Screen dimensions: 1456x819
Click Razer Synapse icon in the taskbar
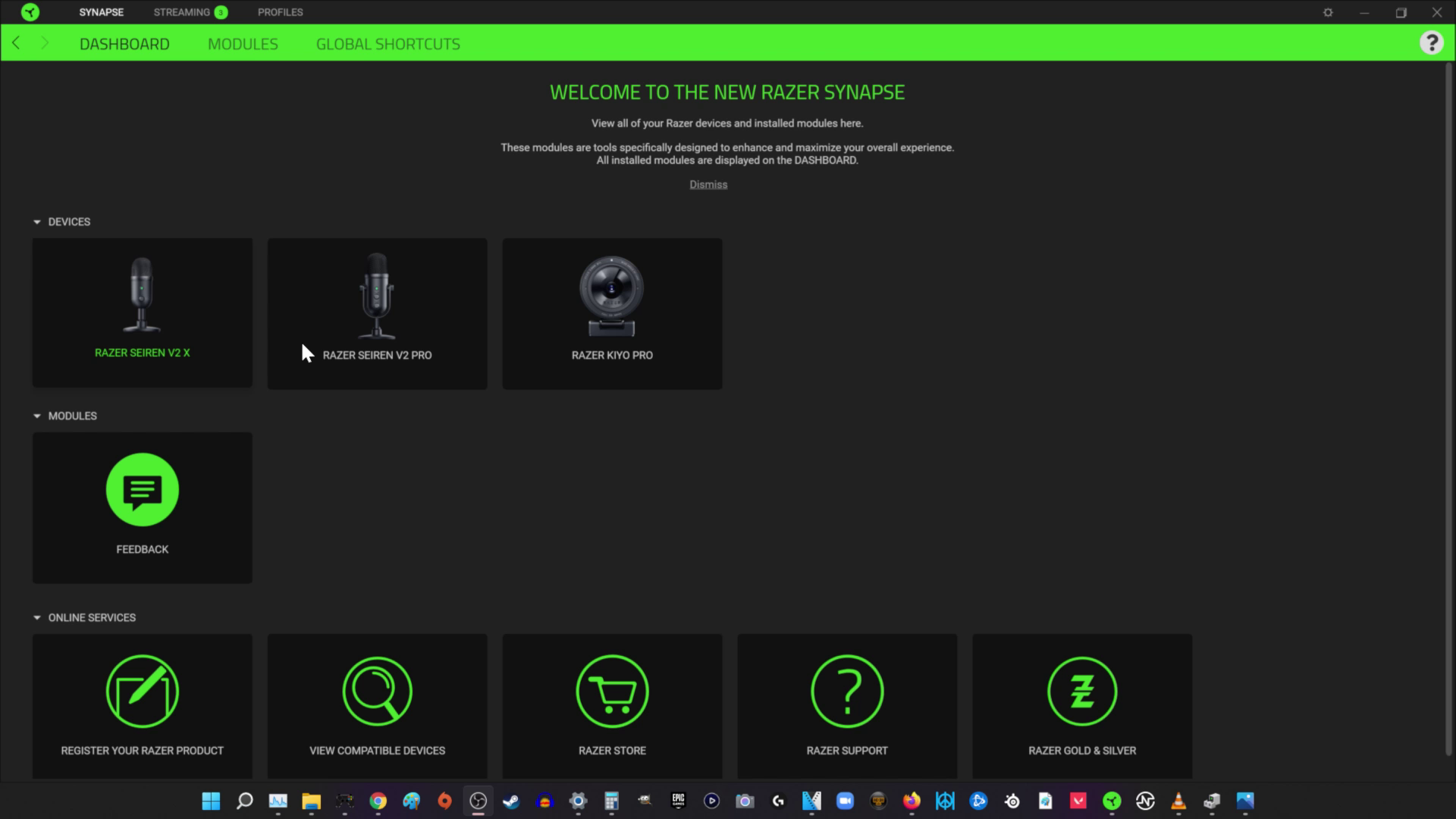(1112, 801)
